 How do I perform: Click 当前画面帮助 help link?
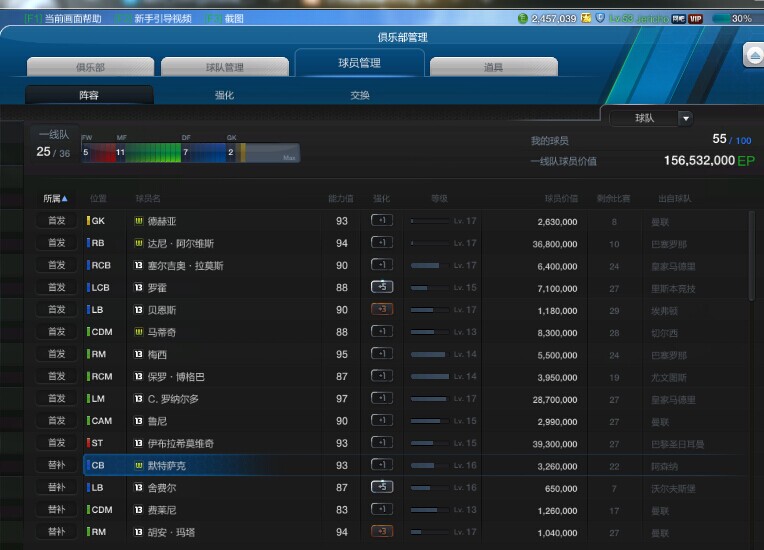73,19
